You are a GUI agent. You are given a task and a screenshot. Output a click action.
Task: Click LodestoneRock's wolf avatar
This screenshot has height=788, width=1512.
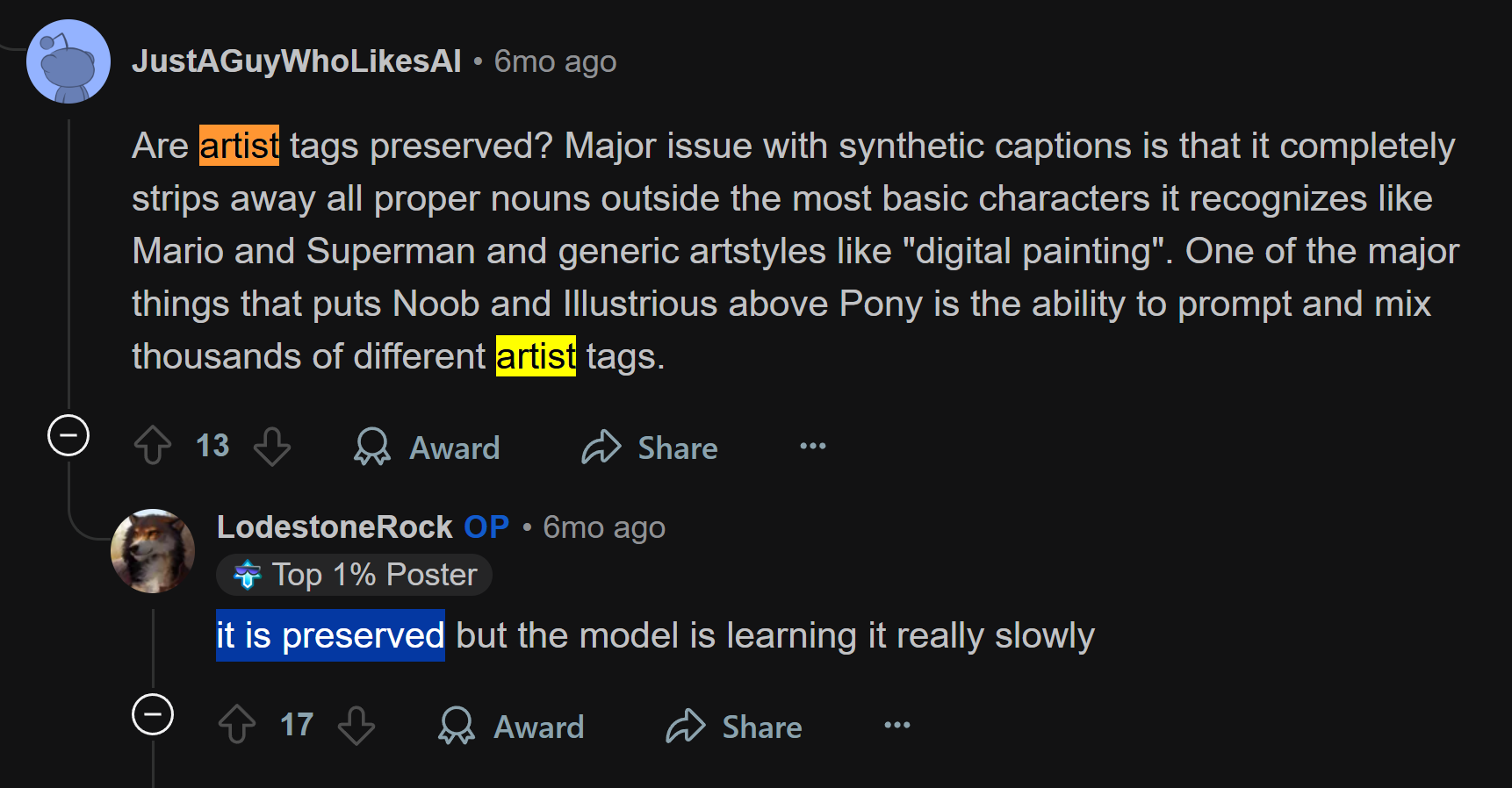(153, 551)
